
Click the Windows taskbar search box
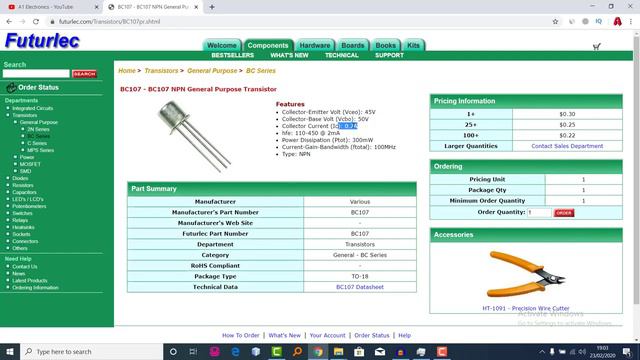(92, 351)
